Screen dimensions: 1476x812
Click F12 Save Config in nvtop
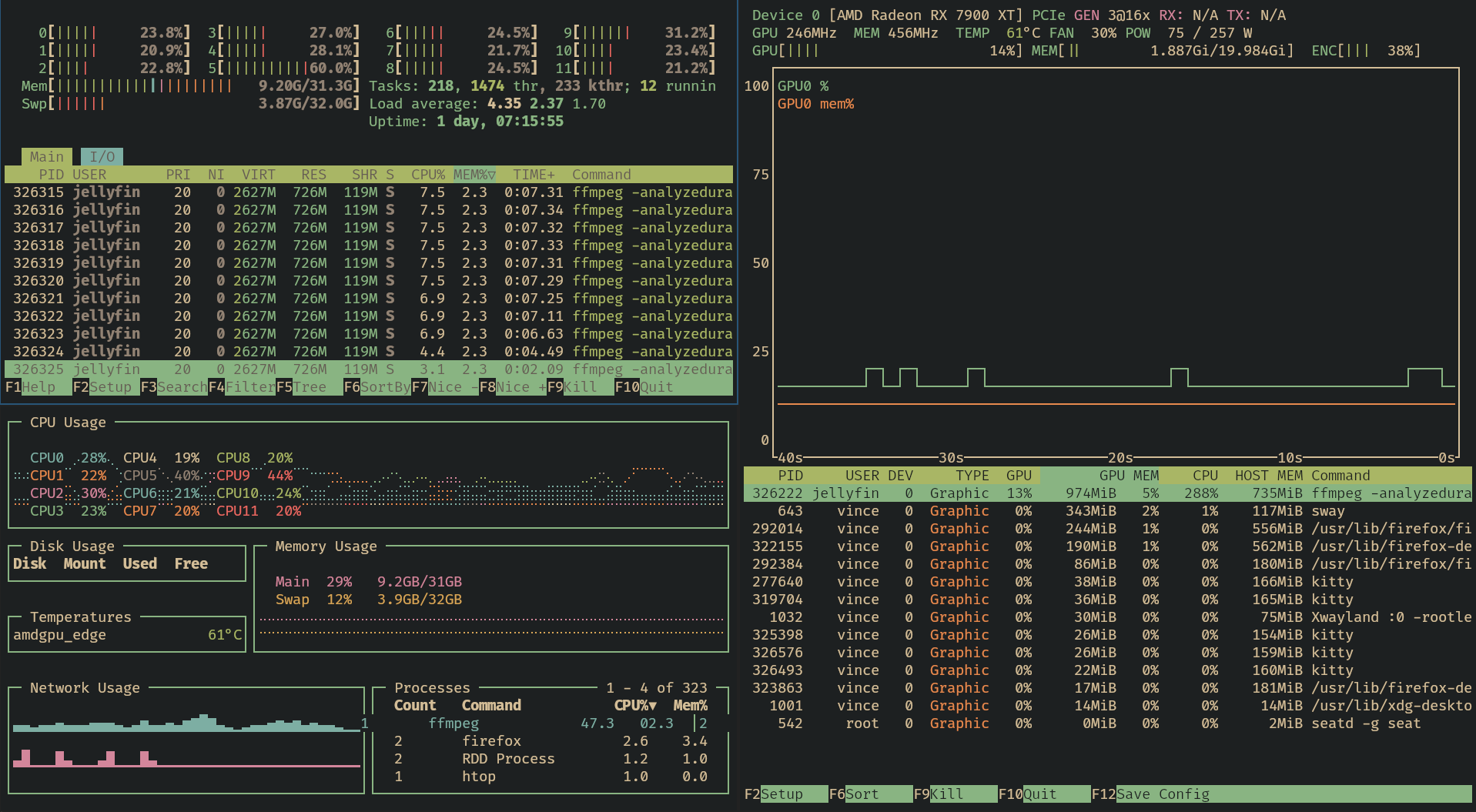click(x=1150, y=794)
